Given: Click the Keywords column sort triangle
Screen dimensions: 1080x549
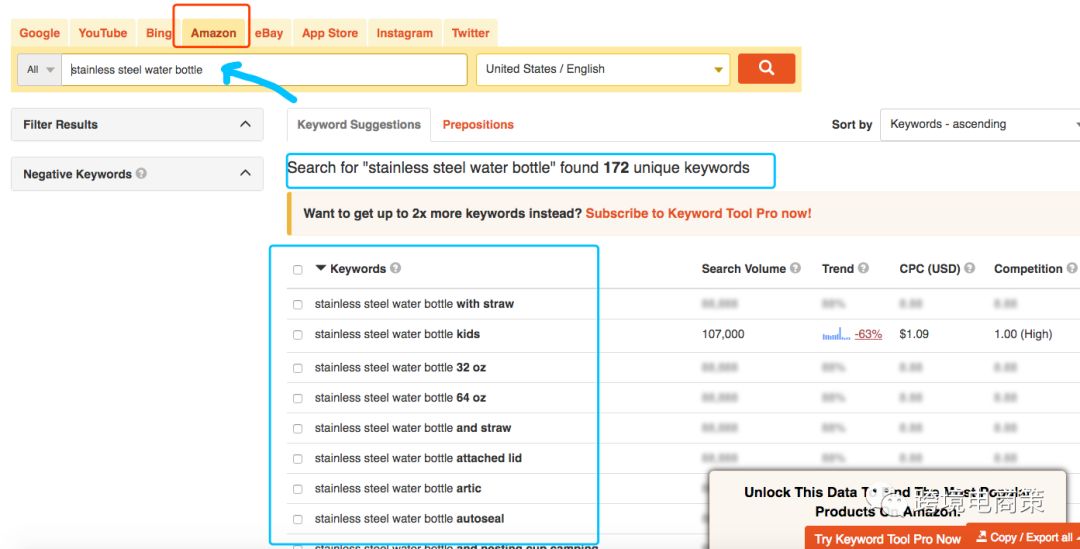Looking at the screenshot, I should tap(321, 268).
